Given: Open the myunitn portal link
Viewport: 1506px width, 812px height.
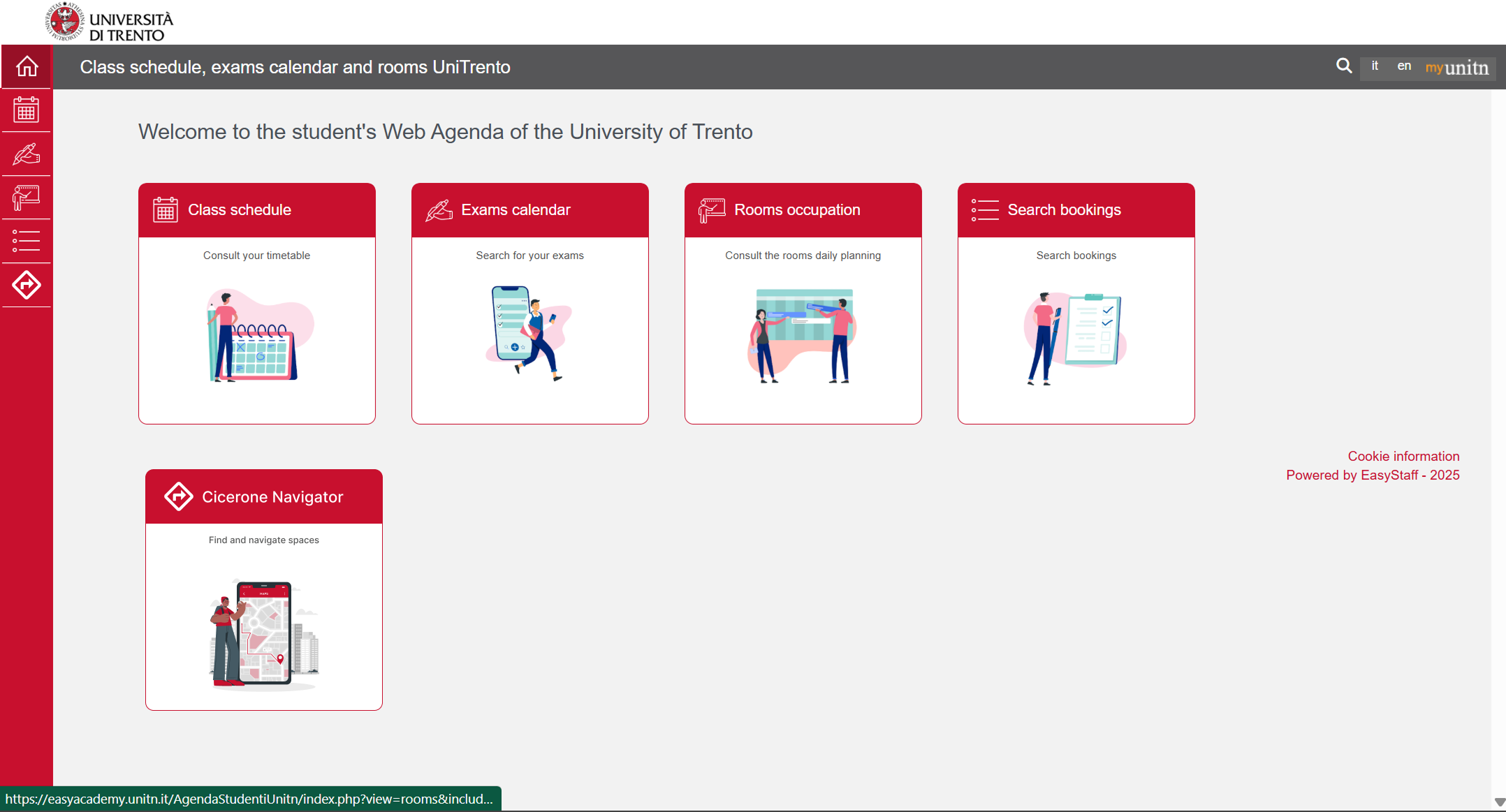Looking at the screenshot, I should click(x=1457, y=68).
